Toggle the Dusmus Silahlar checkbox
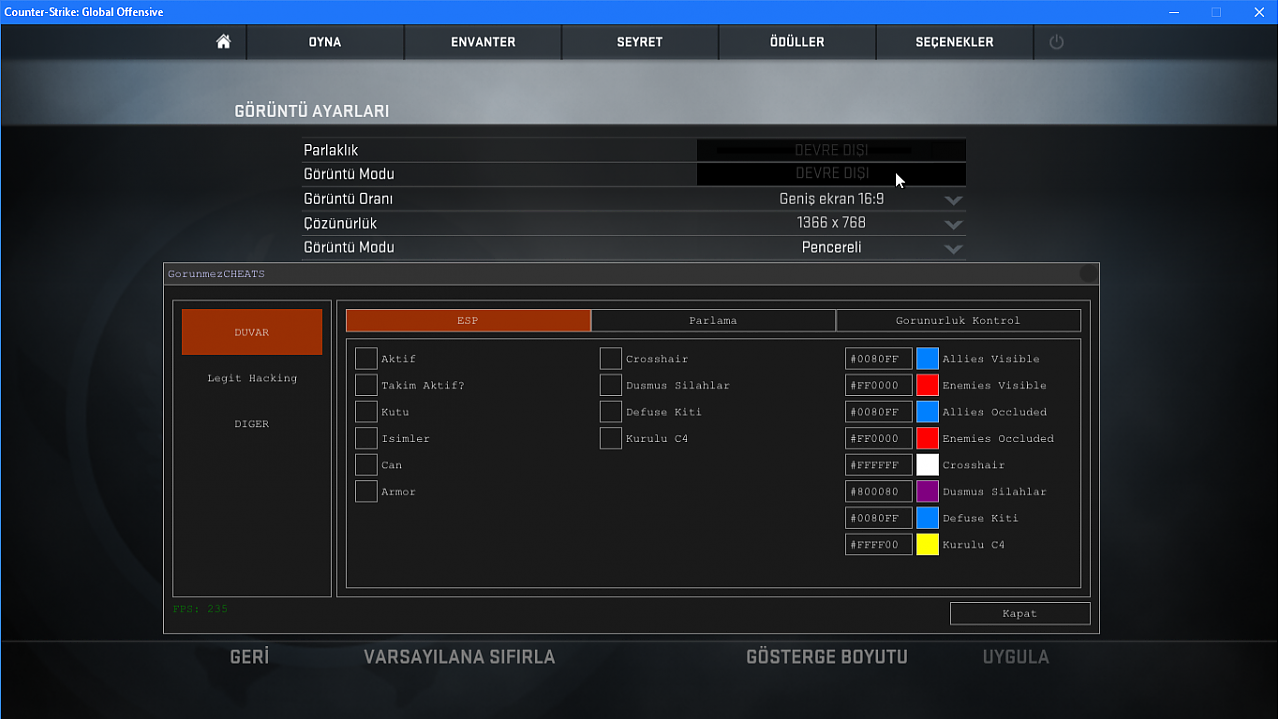 click(611, 385)
